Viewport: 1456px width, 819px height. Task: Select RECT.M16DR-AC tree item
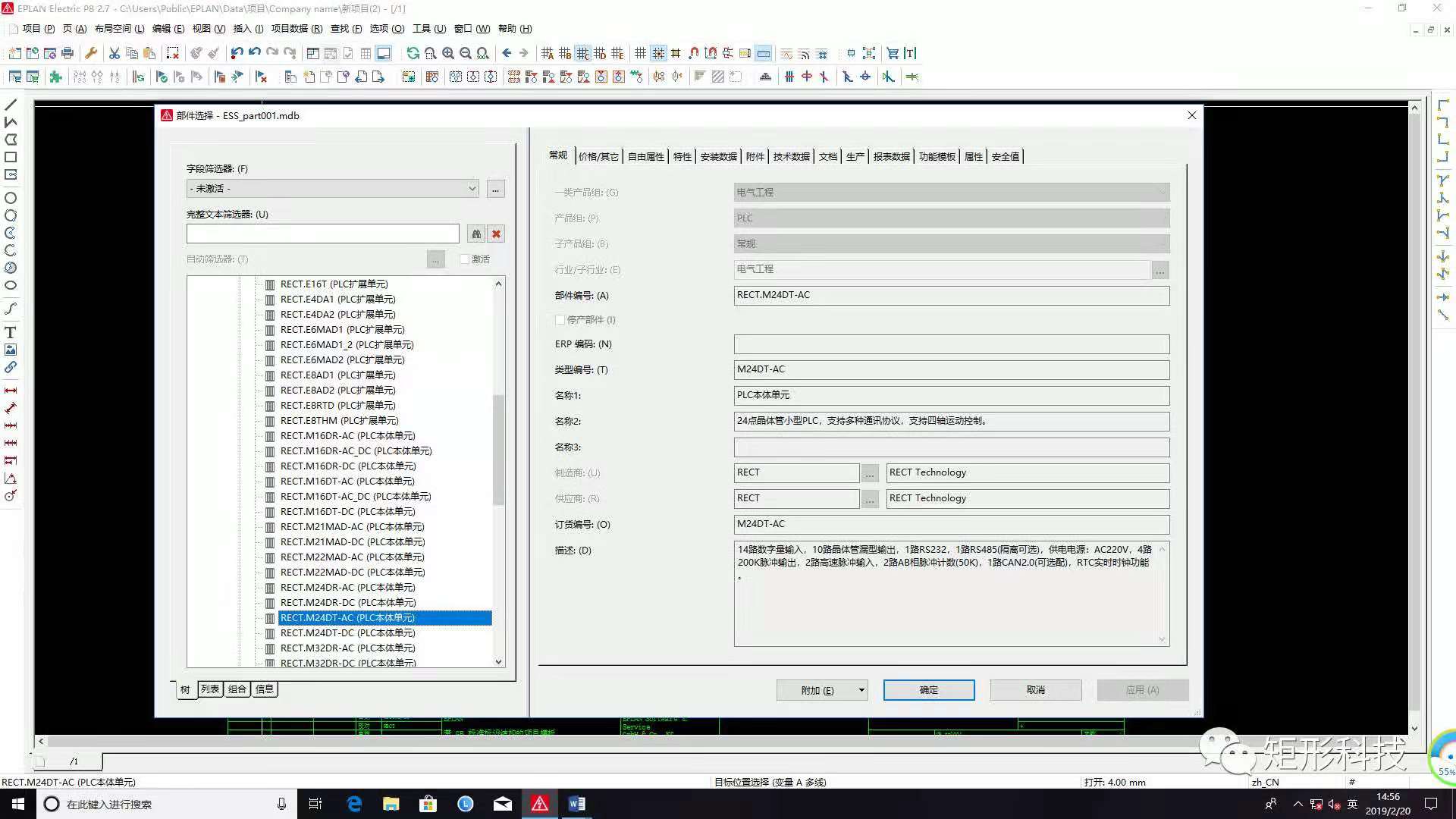coord(348,436)
